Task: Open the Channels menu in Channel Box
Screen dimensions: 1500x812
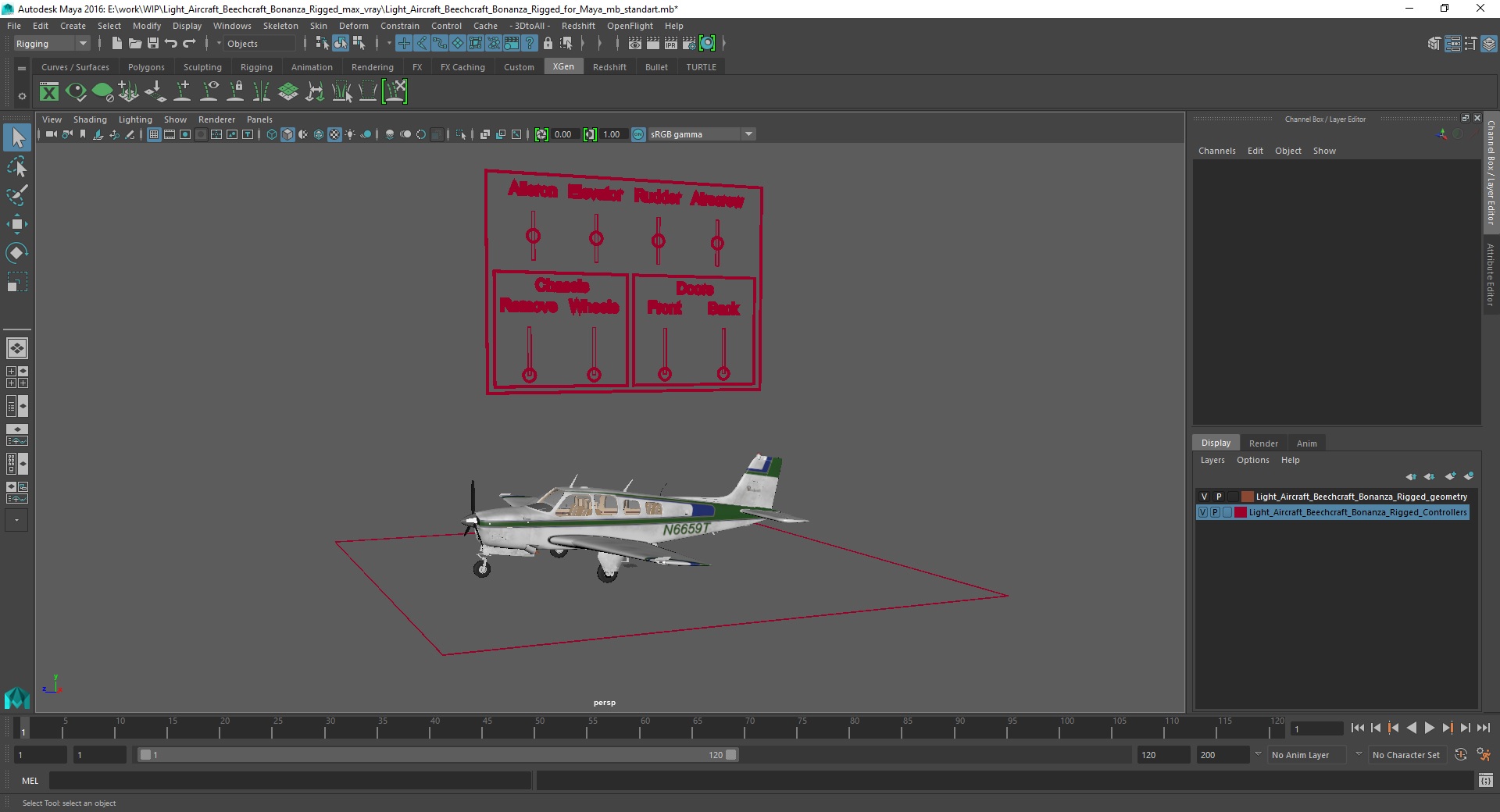Action: [1216, 151]
